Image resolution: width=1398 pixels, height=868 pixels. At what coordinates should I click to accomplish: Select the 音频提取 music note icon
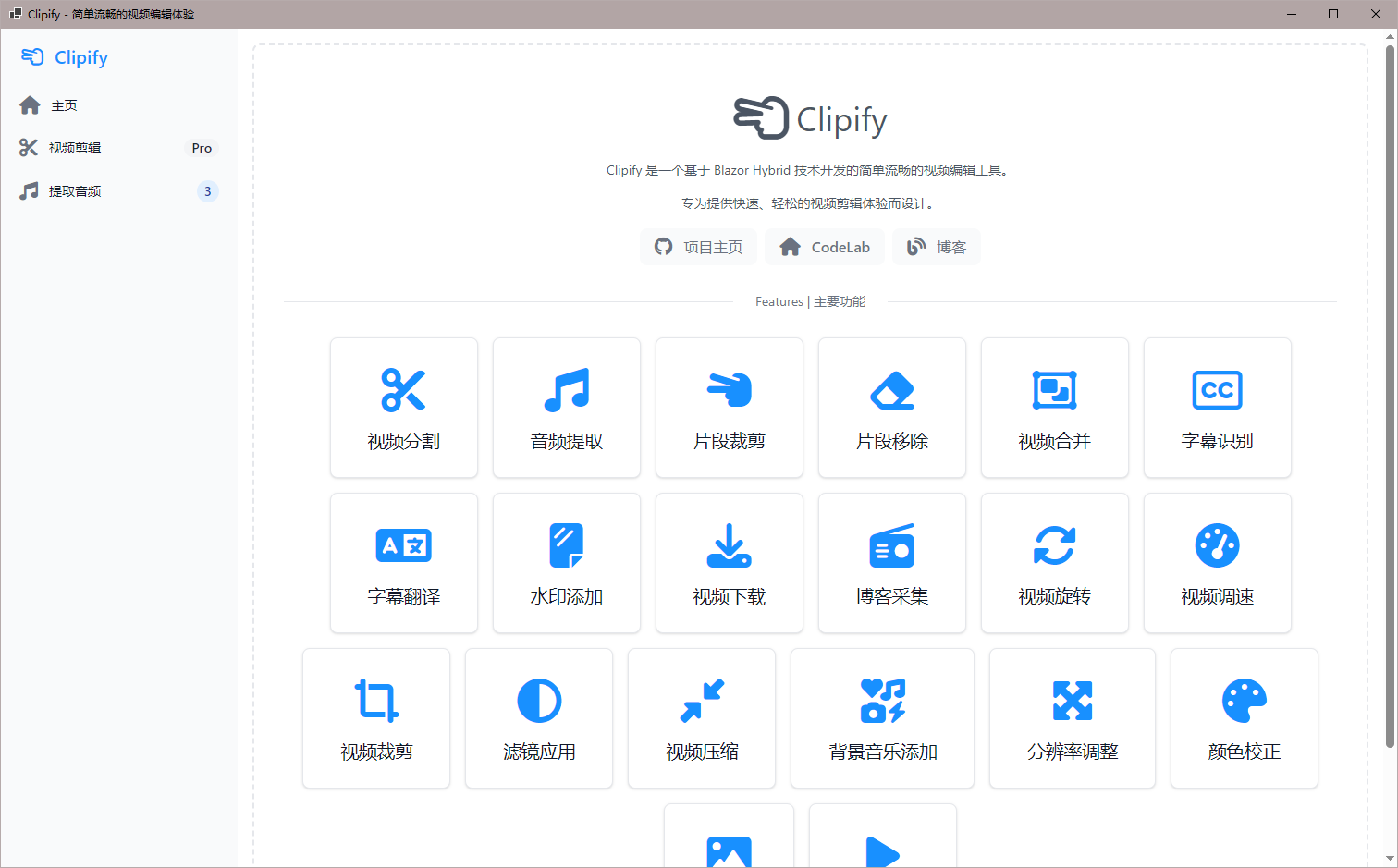pyautogui.click(x=566, y=390)
